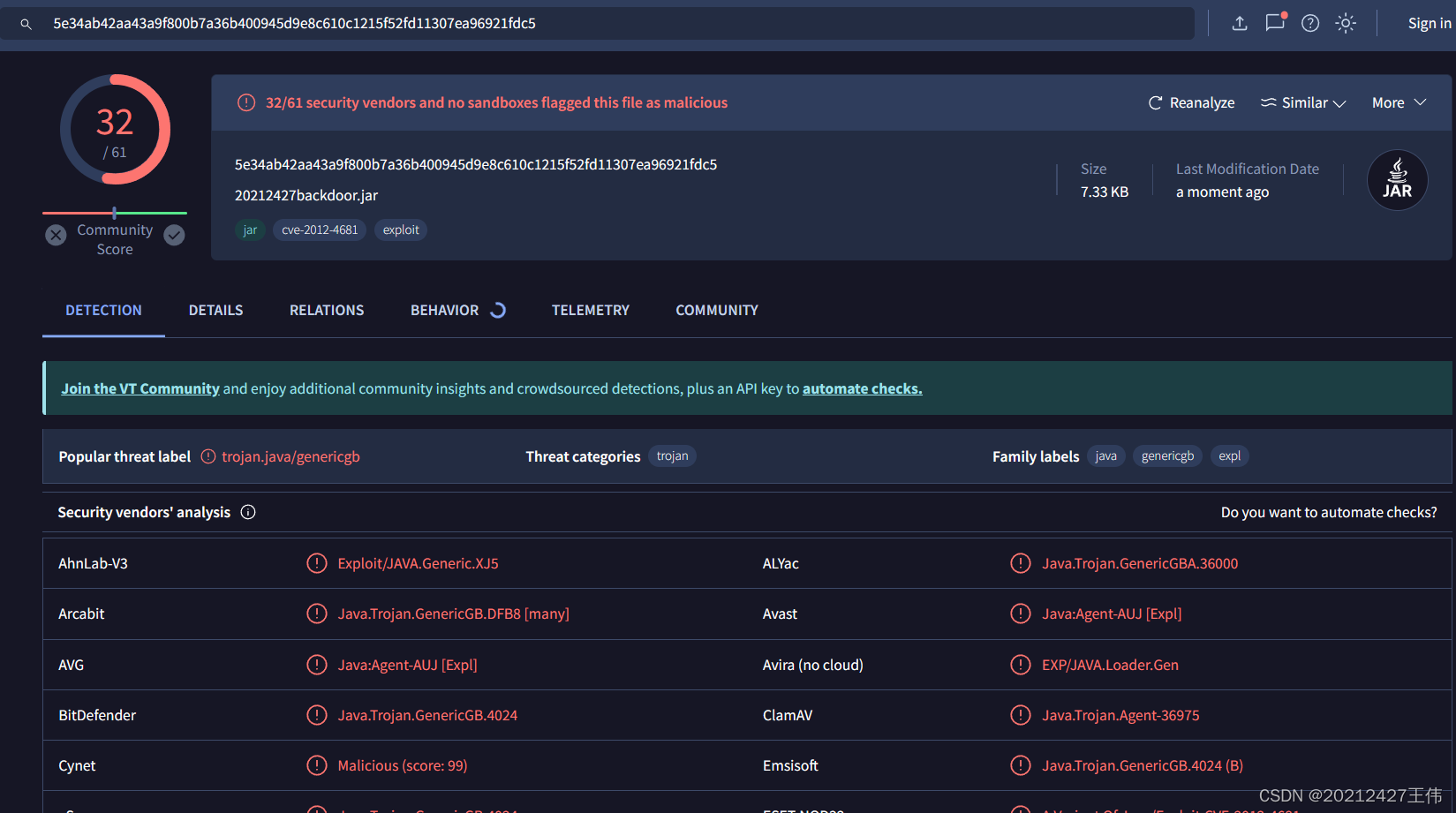Click Malicious (score: 99) result text
1456x813 pixels.
click(403, 765)
